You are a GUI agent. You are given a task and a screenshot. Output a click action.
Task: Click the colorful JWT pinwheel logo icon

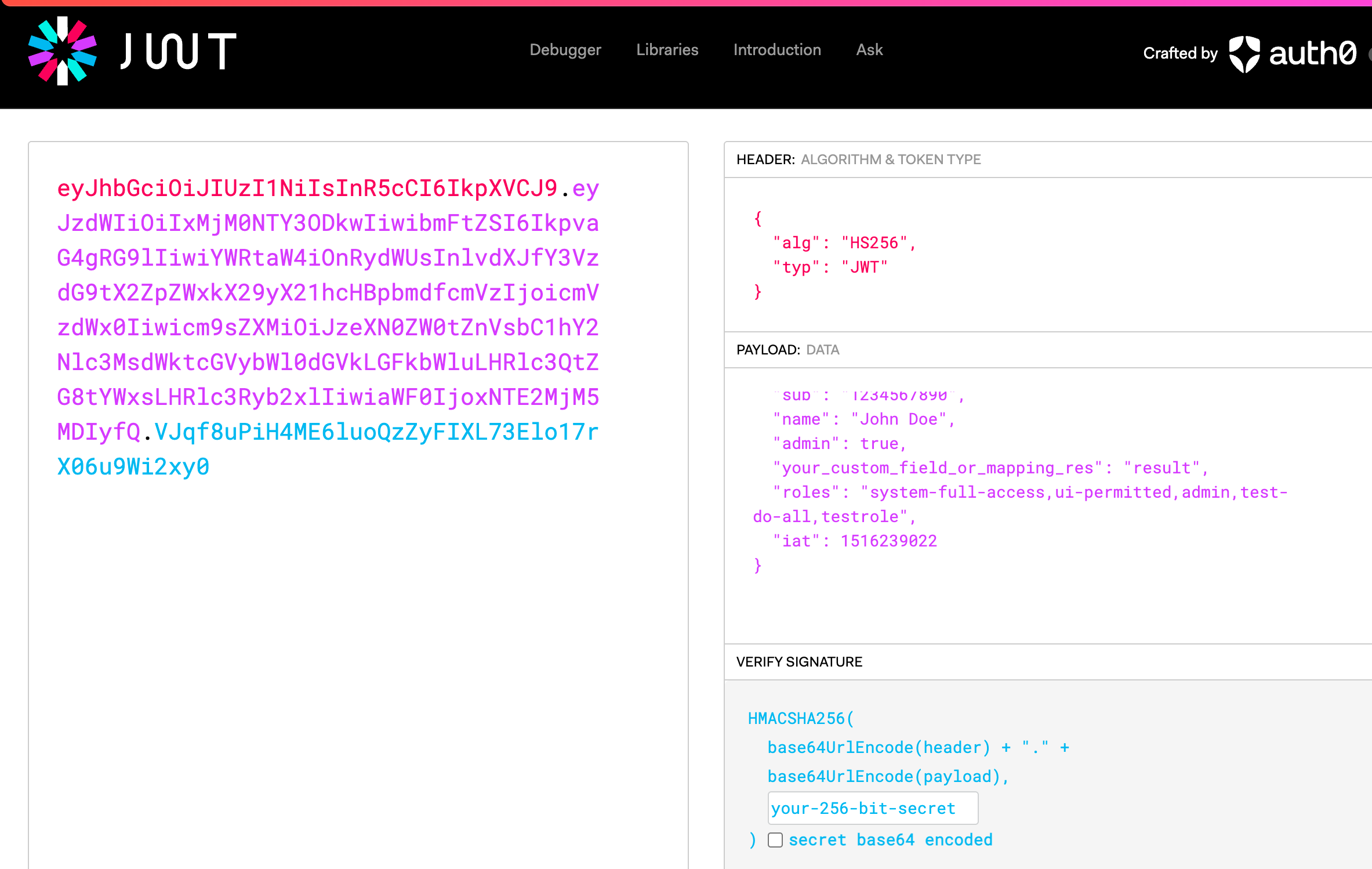pos(63,51)
